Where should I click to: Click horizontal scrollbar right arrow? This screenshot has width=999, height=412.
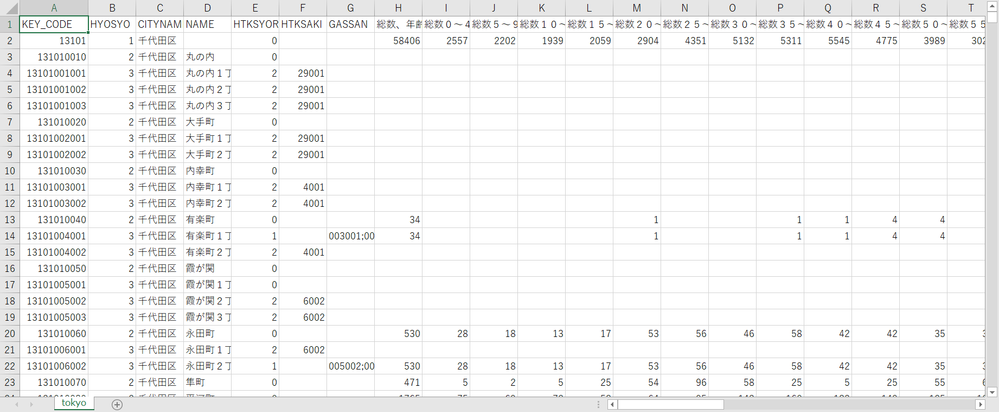click(x=980, y=404)
